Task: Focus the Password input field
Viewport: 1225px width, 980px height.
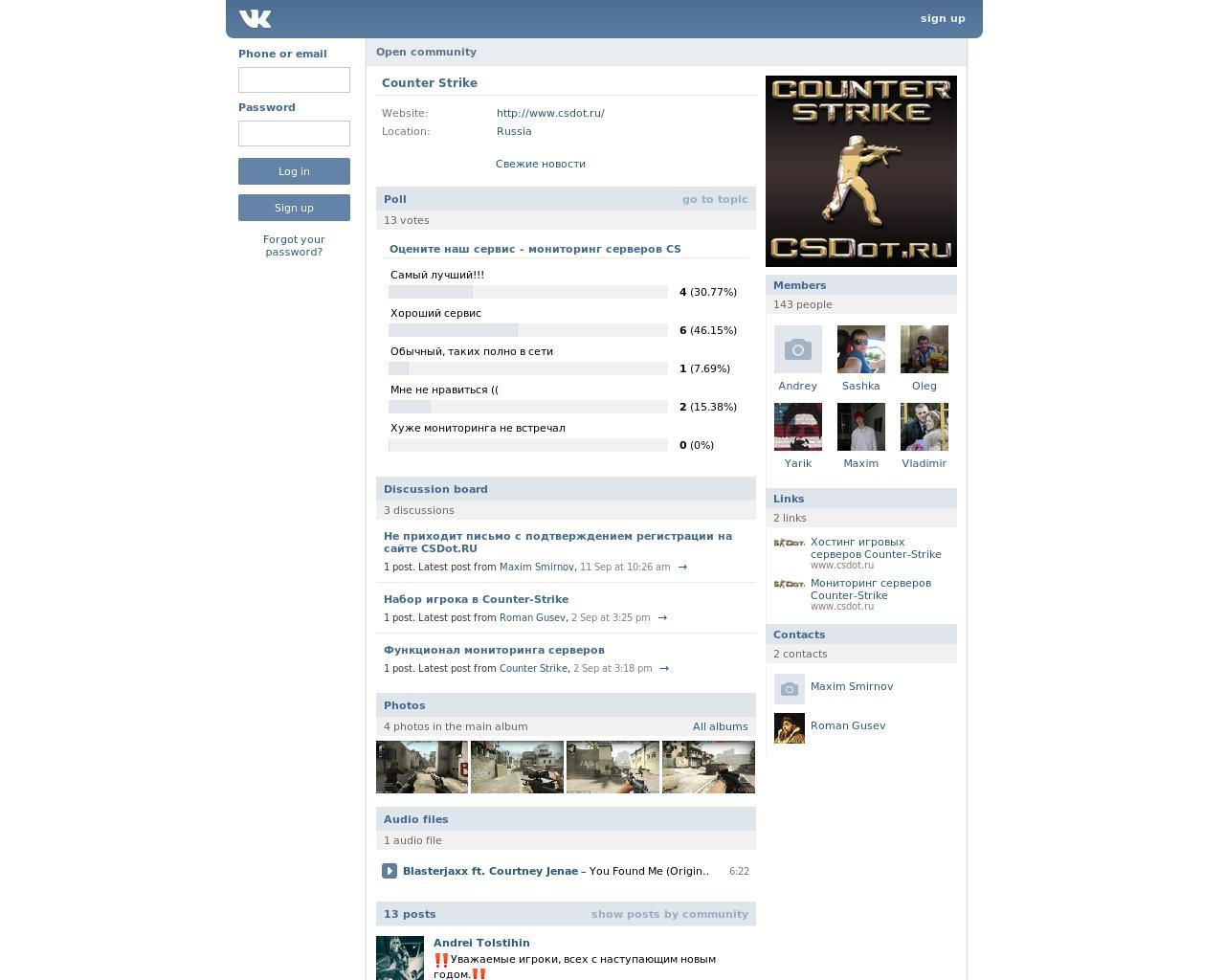Action: tap(294, 133)
